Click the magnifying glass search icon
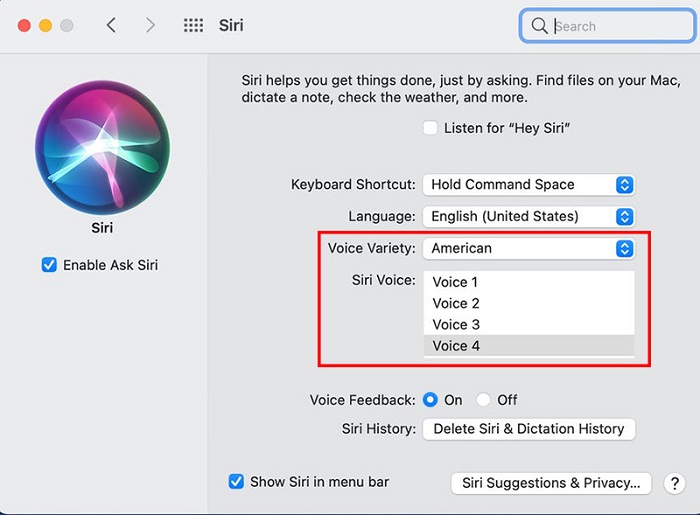The image size is (700, 515). click(x=540, y=26)
